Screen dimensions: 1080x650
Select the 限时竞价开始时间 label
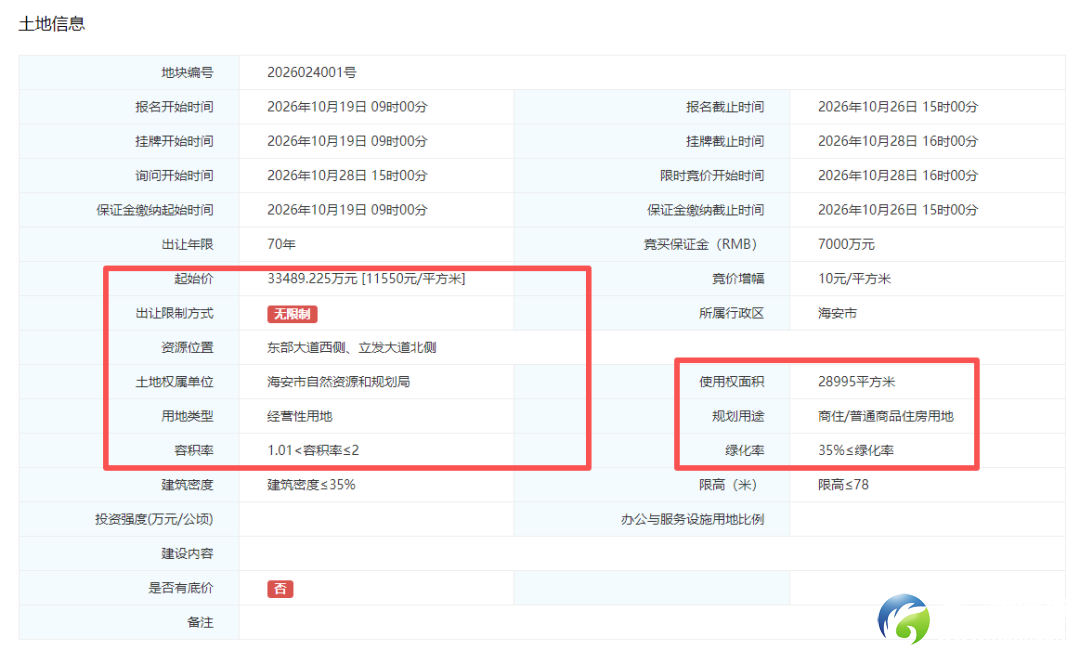(x=712, y=176)
